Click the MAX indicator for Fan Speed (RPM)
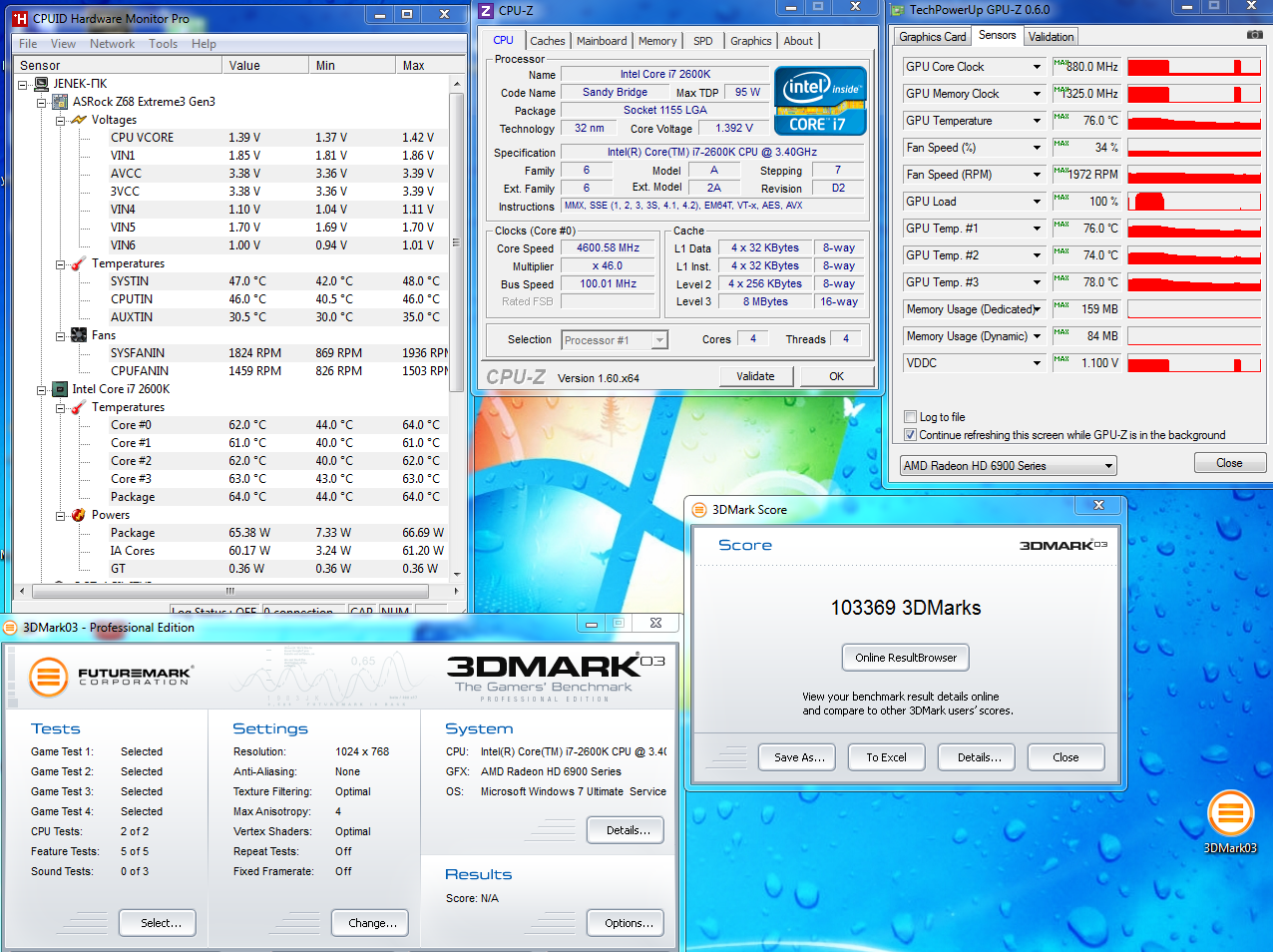This screenshot has width=1273, height=952. (1061, 171)
